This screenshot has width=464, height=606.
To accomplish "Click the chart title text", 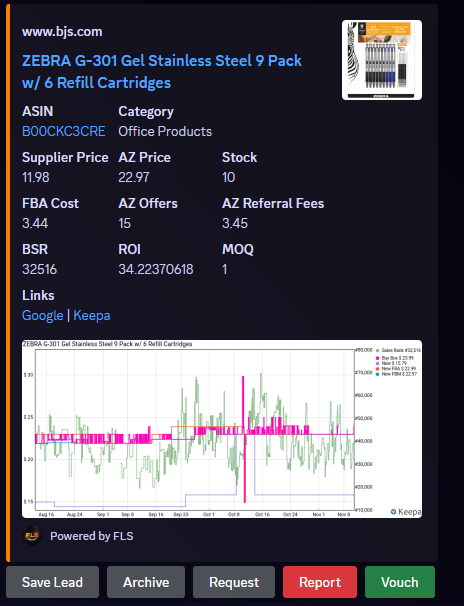I will pyautogui.click(x=107, y=344).
